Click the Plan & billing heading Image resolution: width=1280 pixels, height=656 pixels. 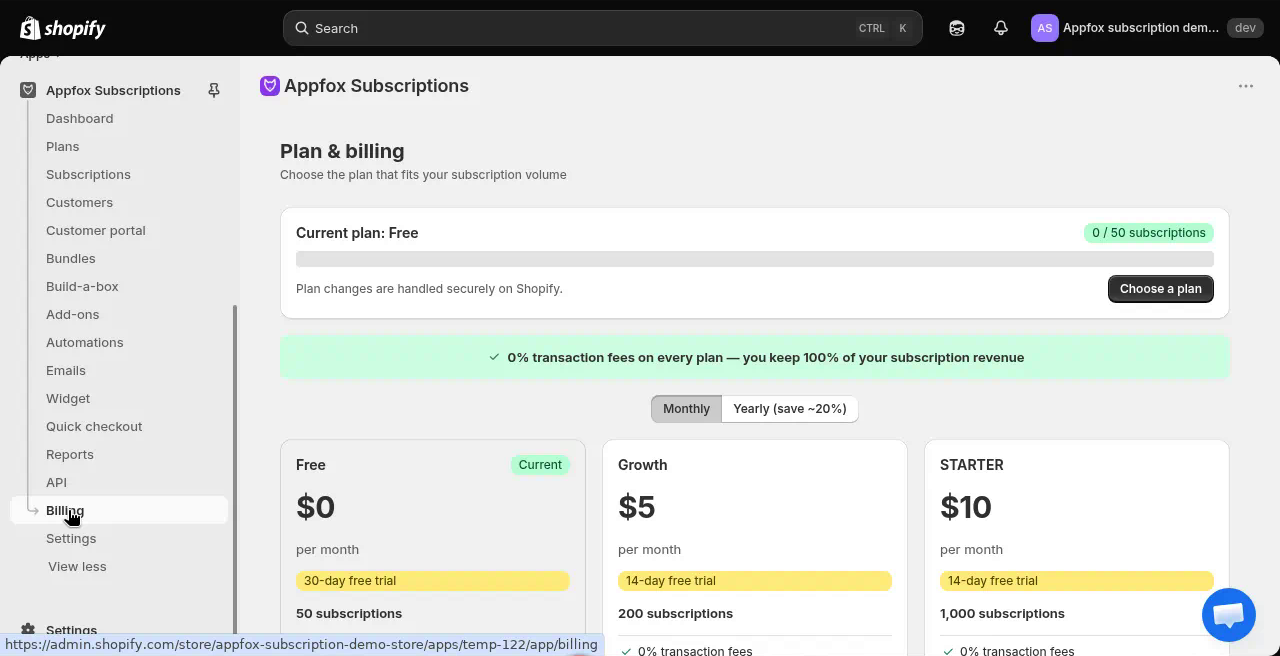342,151
